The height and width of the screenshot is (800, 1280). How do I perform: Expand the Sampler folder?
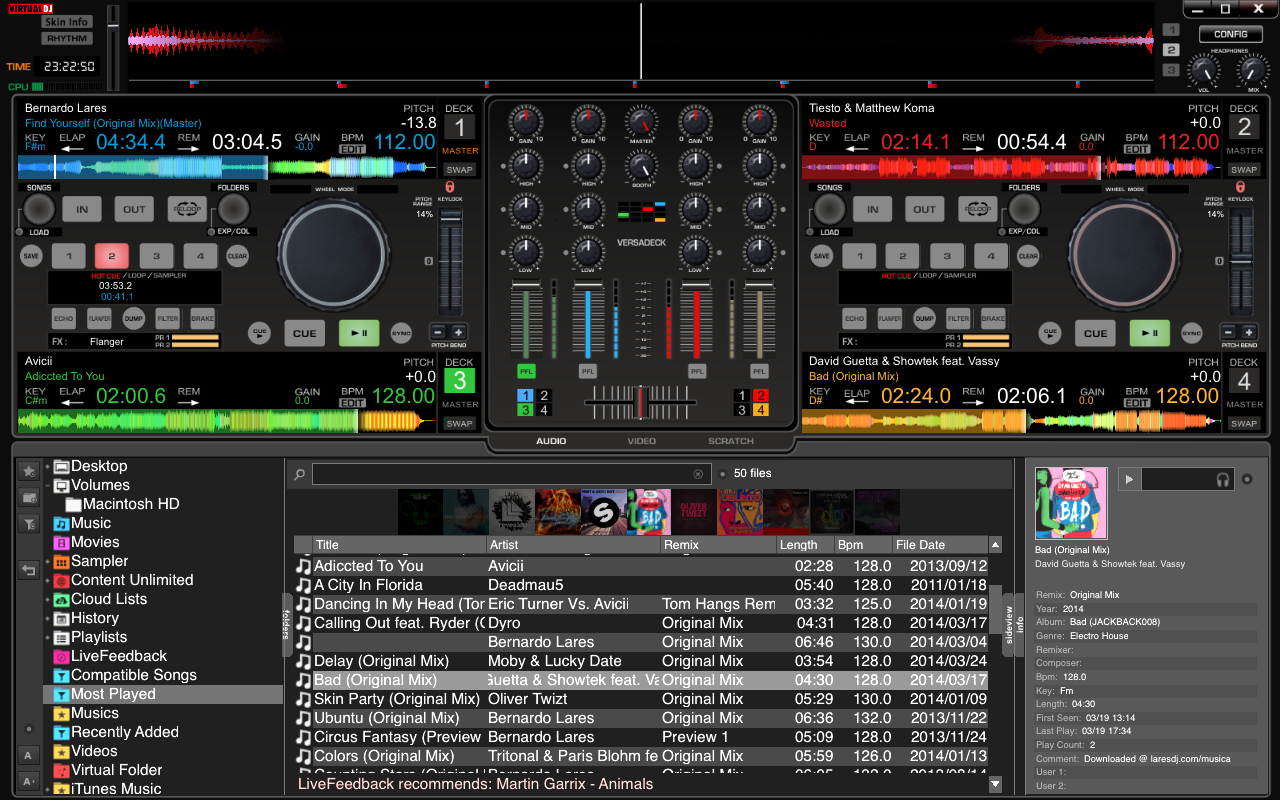point(47,561)
